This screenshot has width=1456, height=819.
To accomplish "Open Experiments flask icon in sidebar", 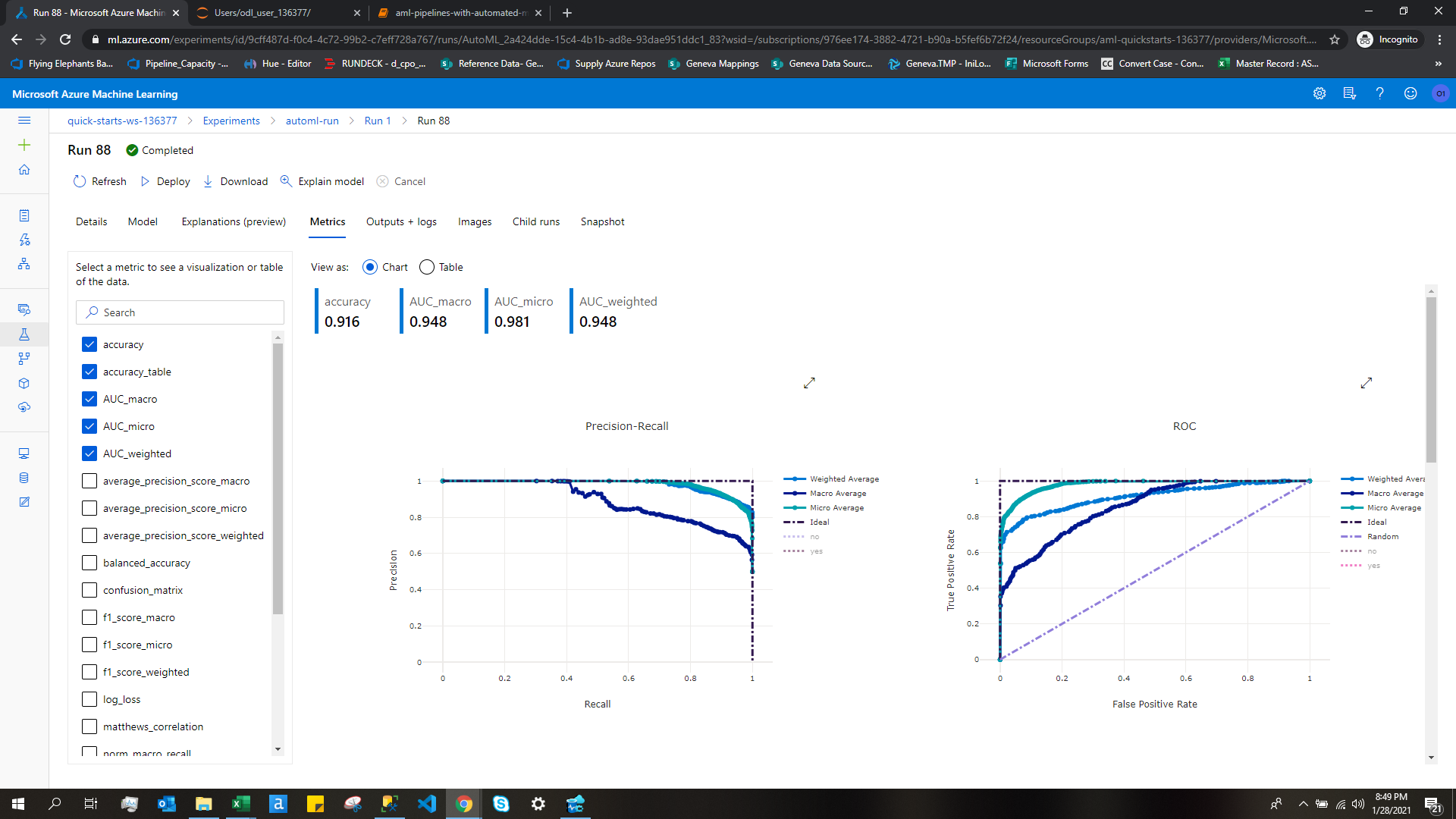I will pyautogui.click(x=24, y=334).
